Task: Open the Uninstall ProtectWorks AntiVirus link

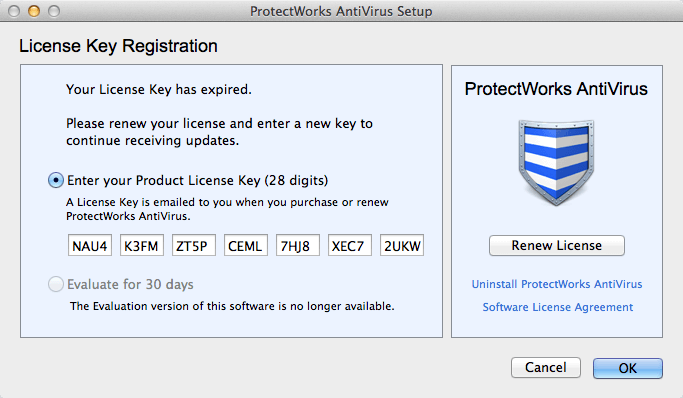Action: click(557, 284)
